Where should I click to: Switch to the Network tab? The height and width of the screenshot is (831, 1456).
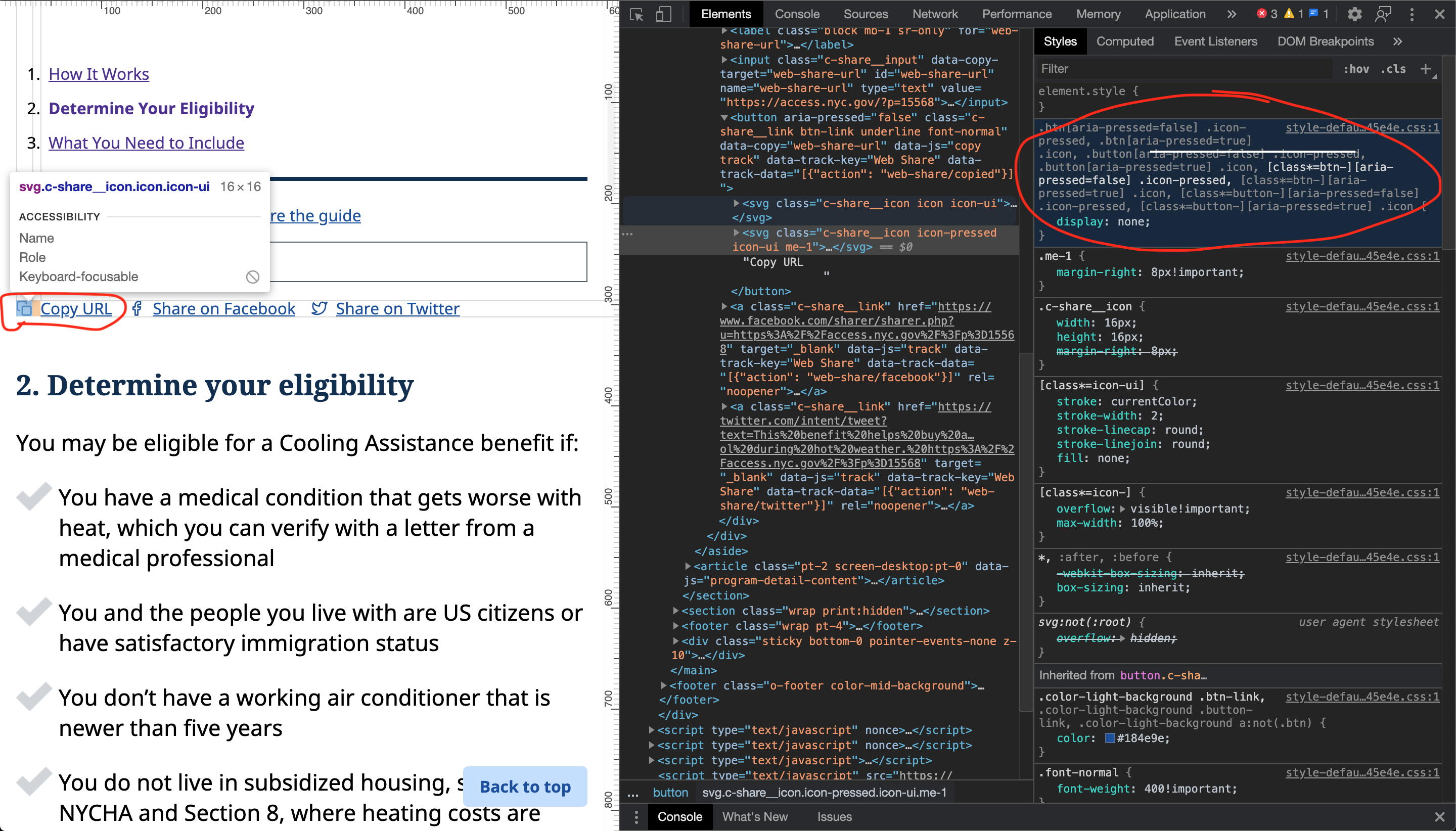935,14
